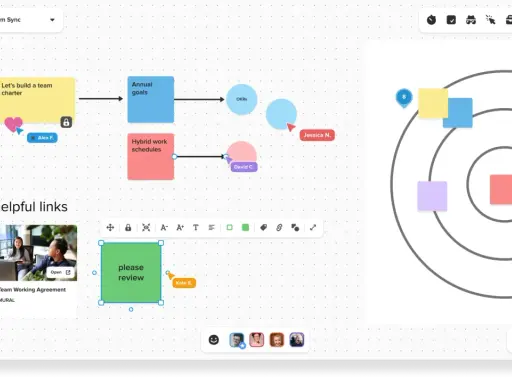The height and width of the screenshot is (384, 512).
Task: Open text alignment options icon
Action: coord(211,228)
